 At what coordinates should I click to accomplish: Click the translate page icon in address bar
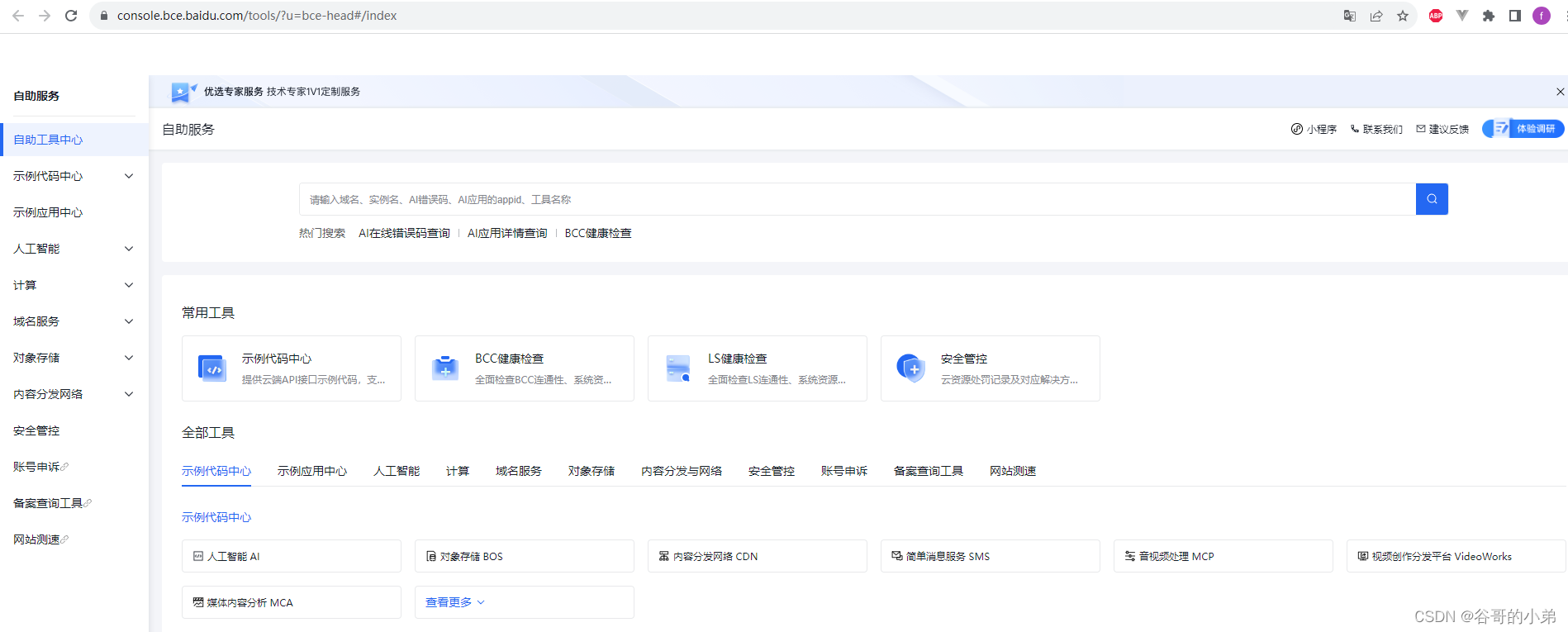point(1350,16)
